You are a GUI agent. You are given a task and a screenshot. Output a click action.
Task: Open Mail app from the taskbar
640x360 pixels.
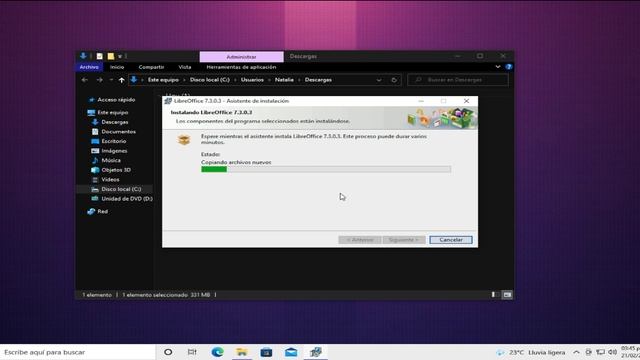pos(291,352)
